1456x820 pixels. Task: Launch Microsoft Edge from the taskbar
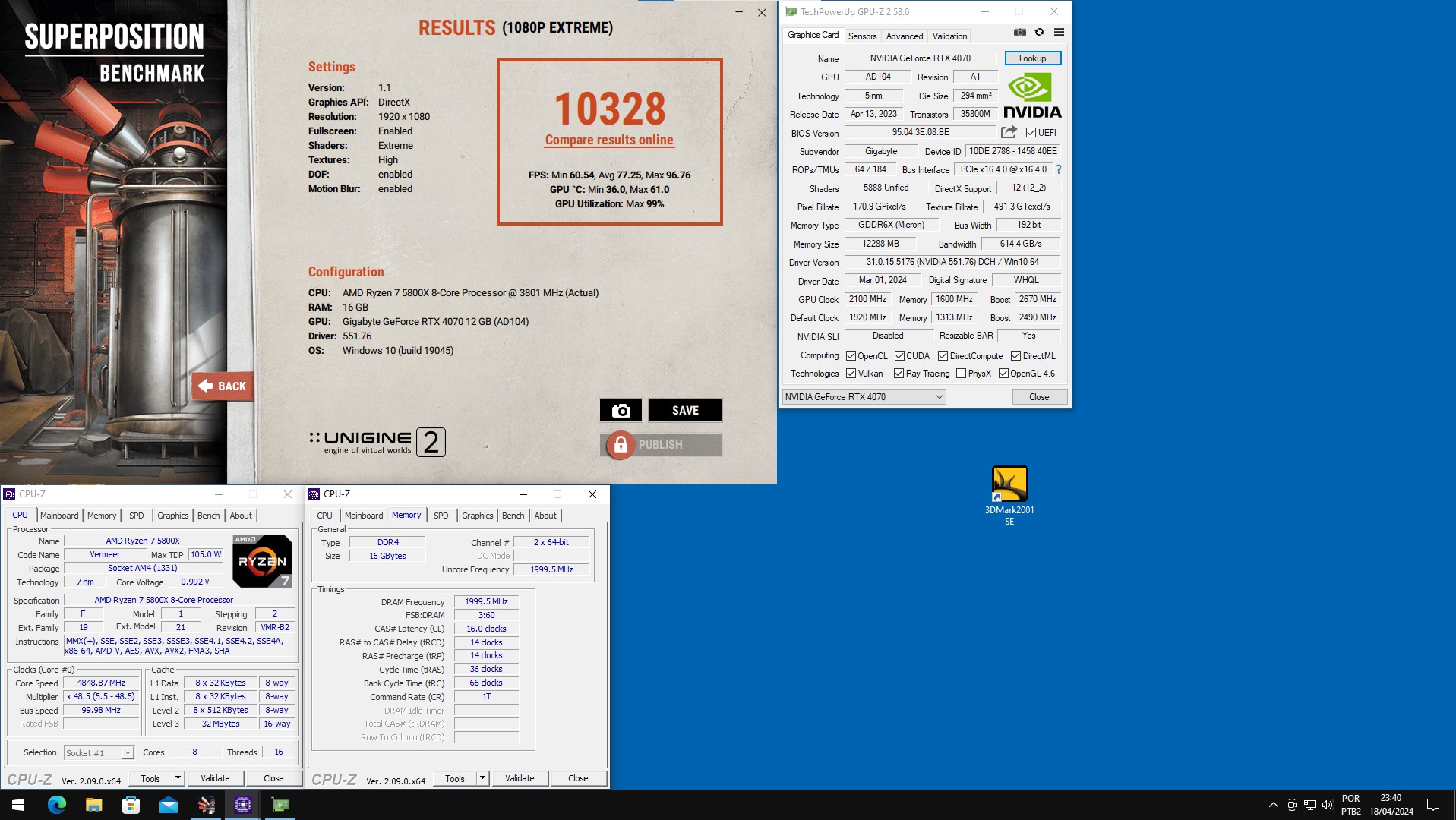(57, 805)
